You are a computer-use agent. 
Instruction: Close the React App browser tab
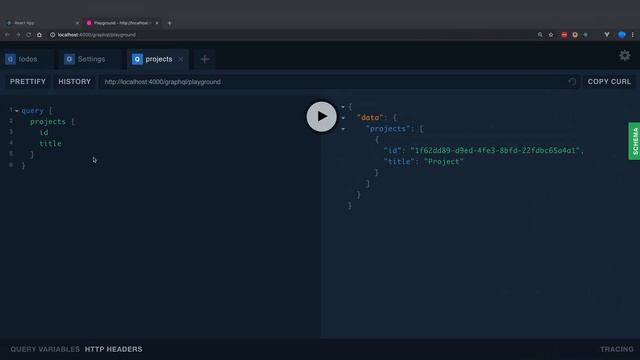(77, 23)
